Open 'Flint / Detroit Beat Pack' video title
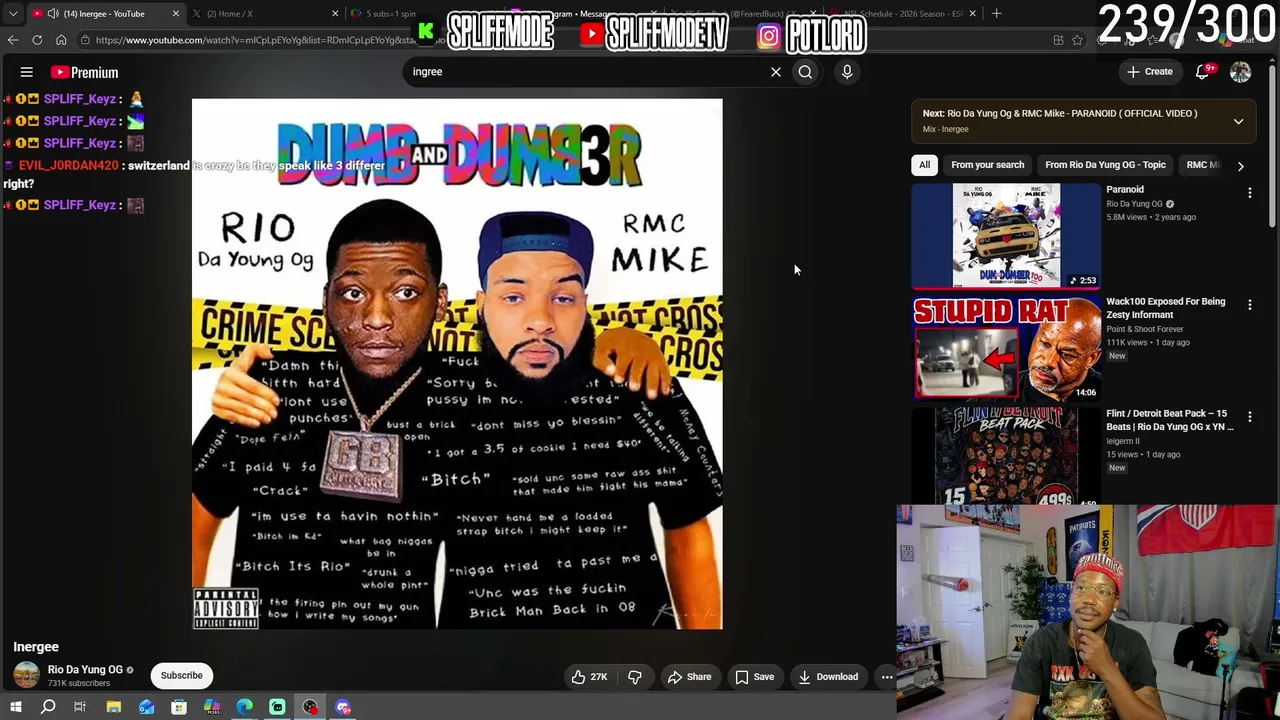Viewport: 1280px width, 720px height. click(x=1170, y=420)
